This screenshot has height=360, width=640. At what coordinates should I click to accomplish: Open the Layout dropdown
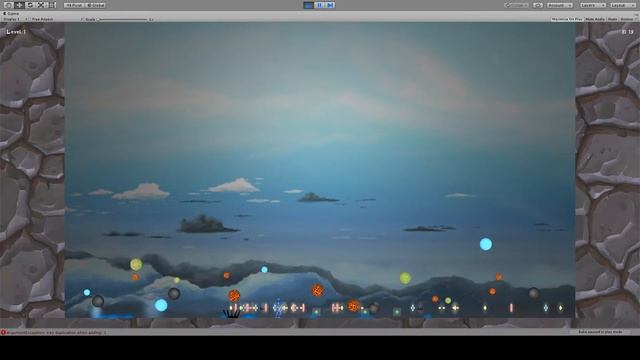[623, 5]
